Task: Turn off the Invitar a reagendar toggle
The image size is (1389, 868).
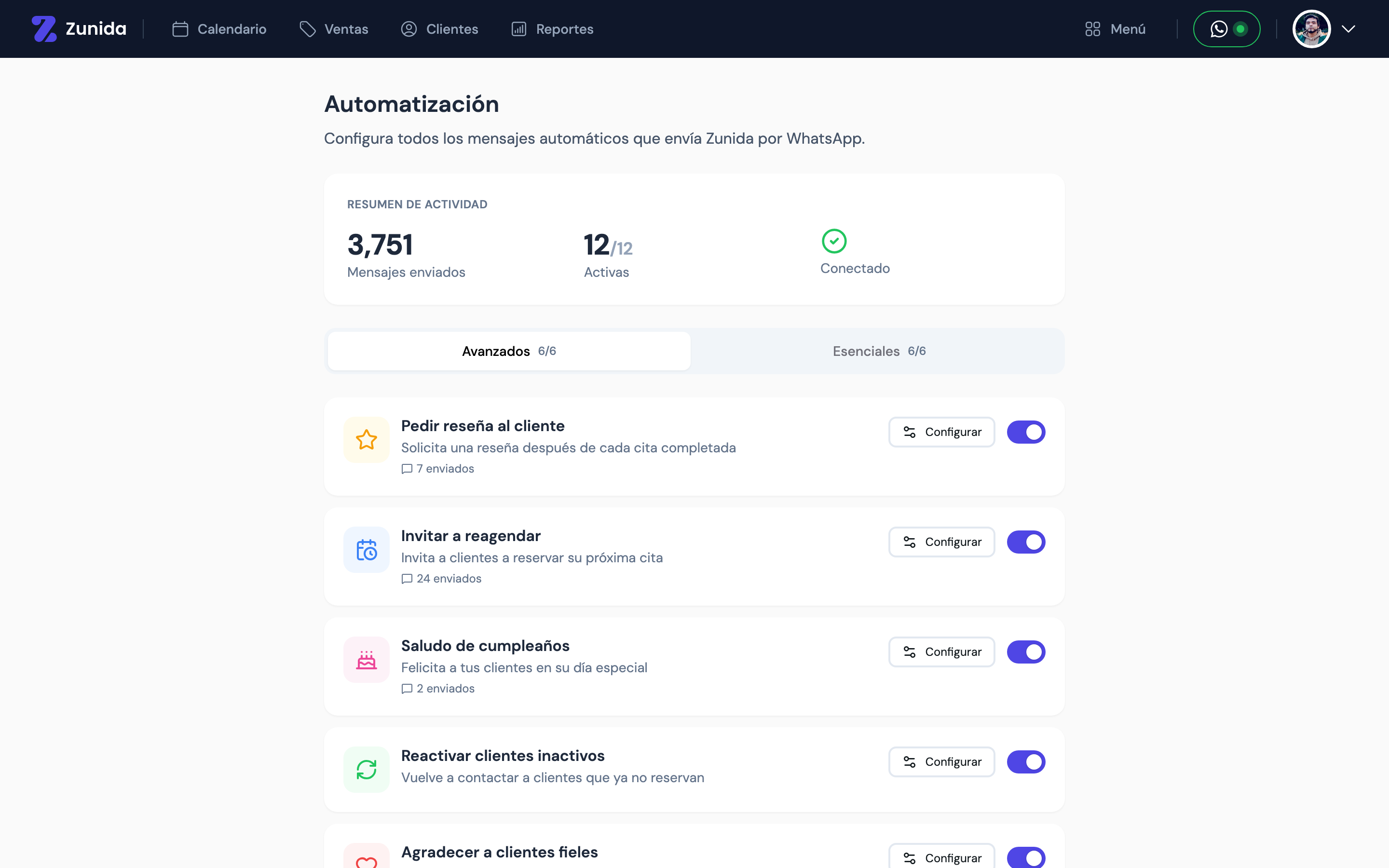Action: point(1026,542)
